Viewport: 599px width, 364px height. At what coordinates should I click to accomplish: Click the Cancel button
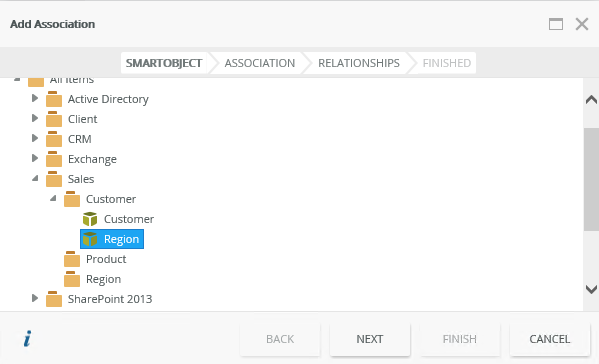pyautogui.click(x=550, y=339)
